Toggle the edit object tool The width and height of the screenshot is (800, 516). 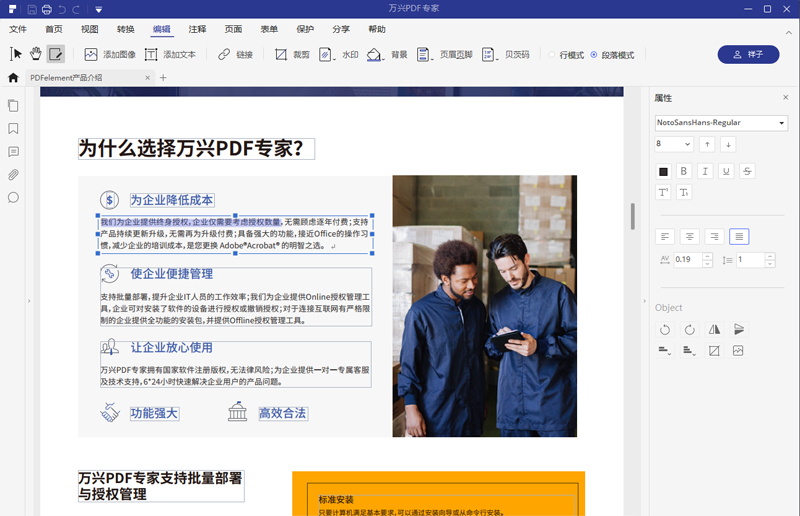[55, 54]
